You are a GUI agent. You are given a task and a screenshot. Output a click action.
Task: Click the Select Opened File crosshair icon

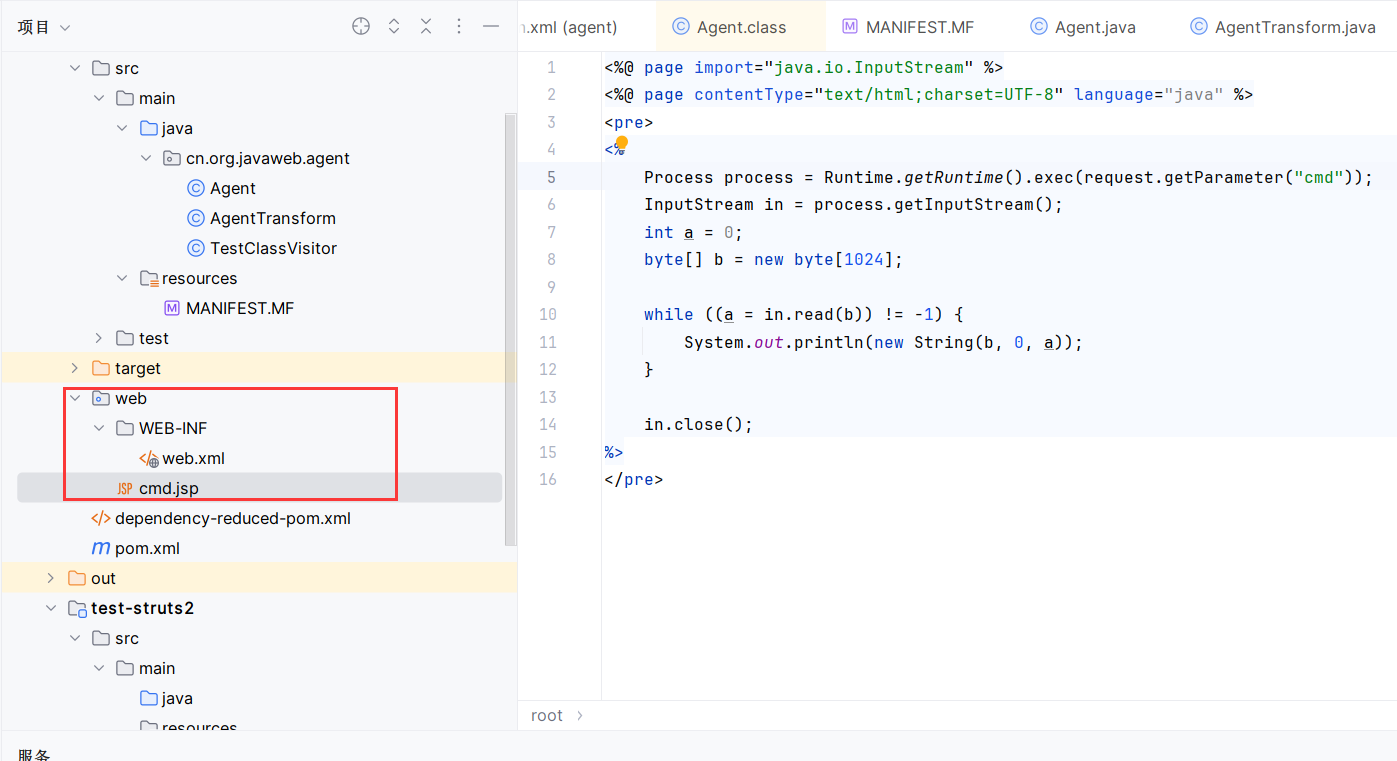coord(361,27)
